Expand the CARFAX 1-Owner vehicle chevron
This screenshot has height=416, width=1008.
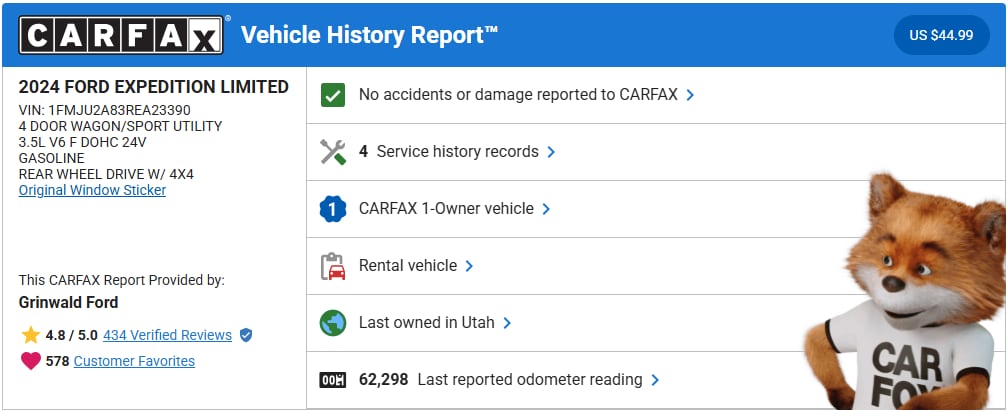[x=546, y=209]
